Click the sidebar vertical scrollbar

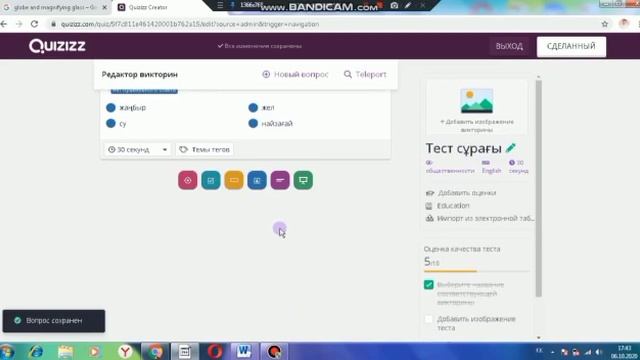click(538, 189)
